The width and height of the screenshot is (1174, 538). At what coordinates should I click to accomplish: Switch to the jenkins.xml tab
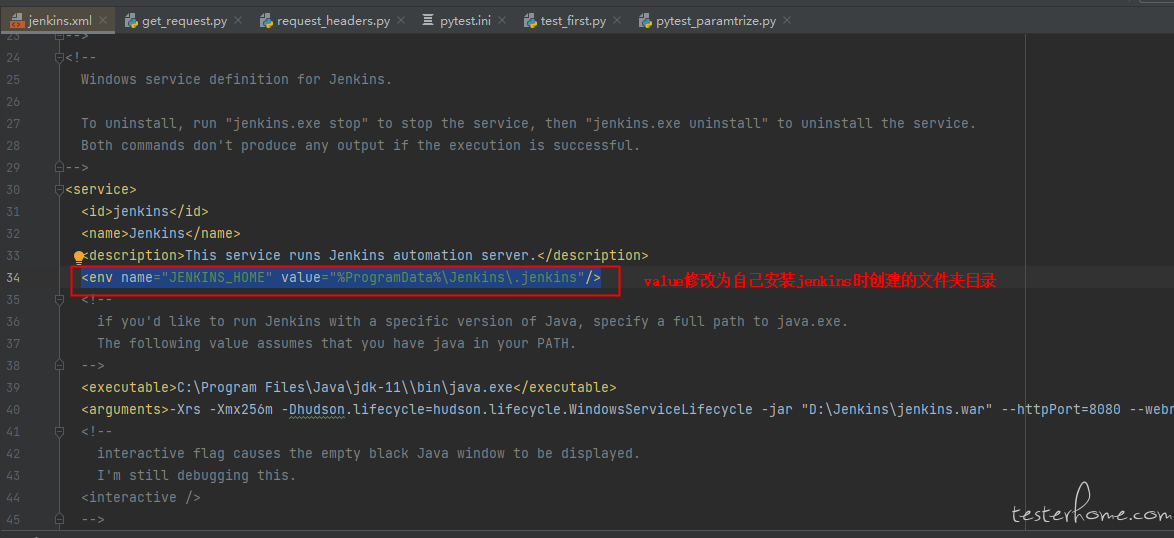coord(58,21)
